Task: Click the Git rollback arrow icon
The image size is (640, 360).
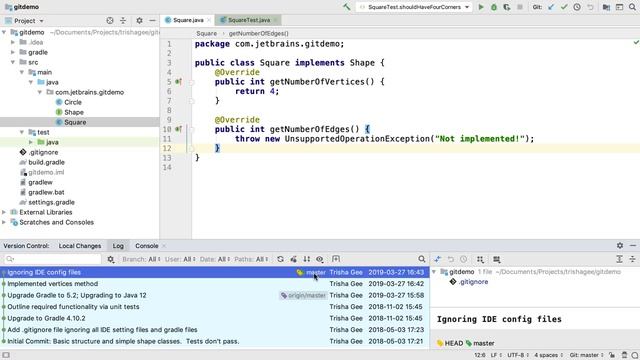Action: (x=590, y=7)
